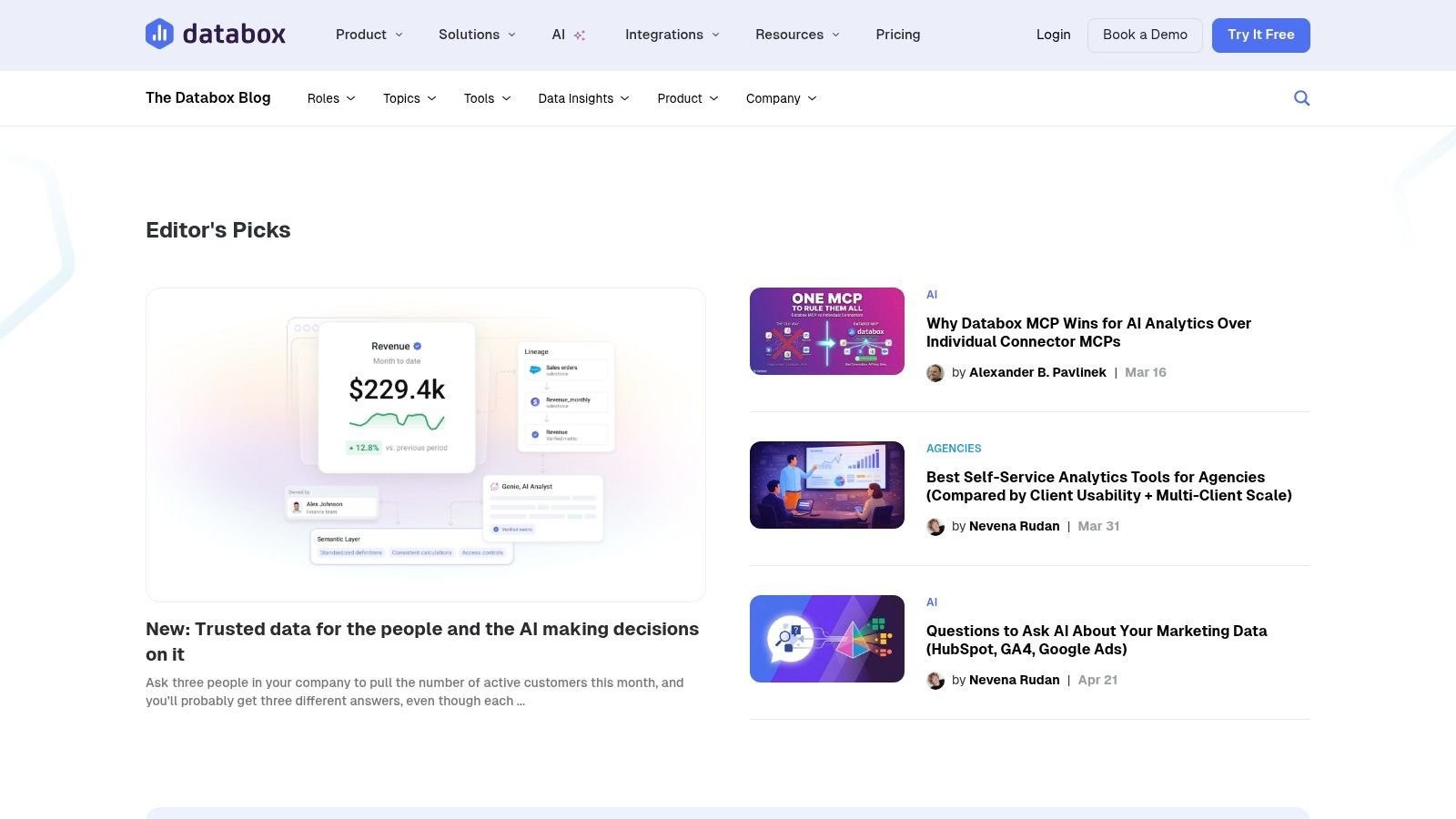Click author Nevena Rudan on agencies article
The image size is (1456, 819).
1014,526
